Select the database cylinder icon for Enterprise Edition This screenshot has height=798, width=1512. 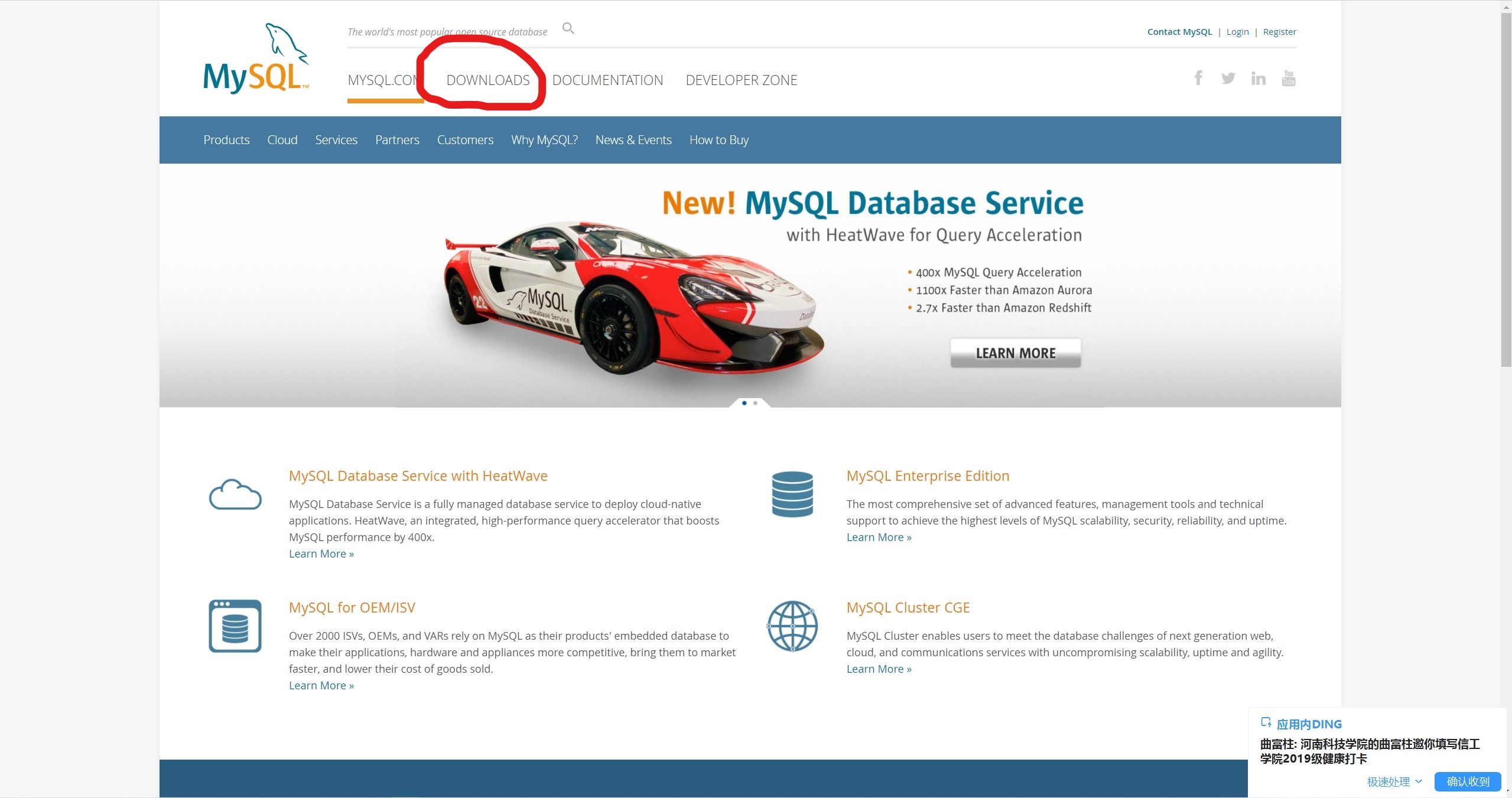tap(792, 494)
